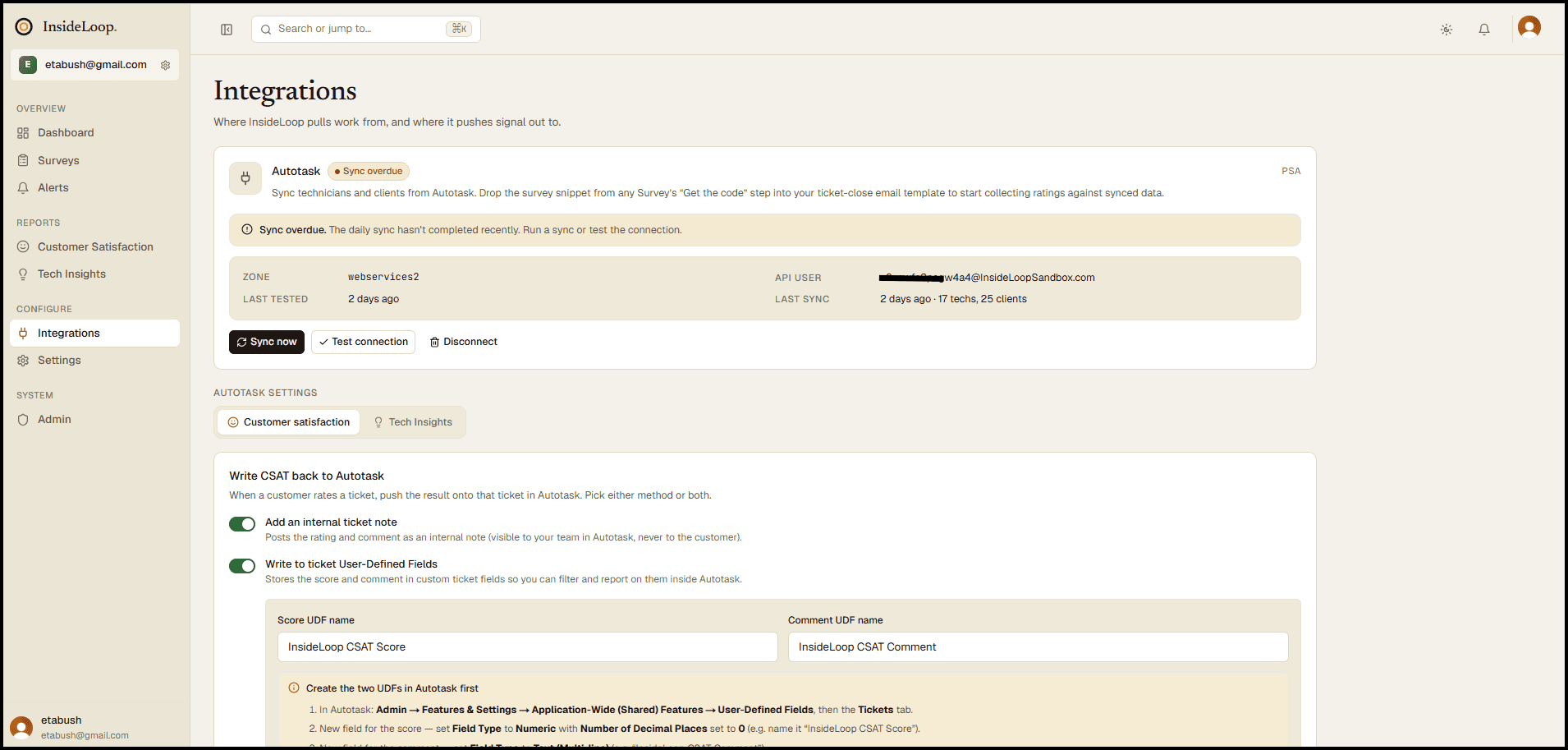Click the InsideLoopSandbox.com API user value

point(987,278)
